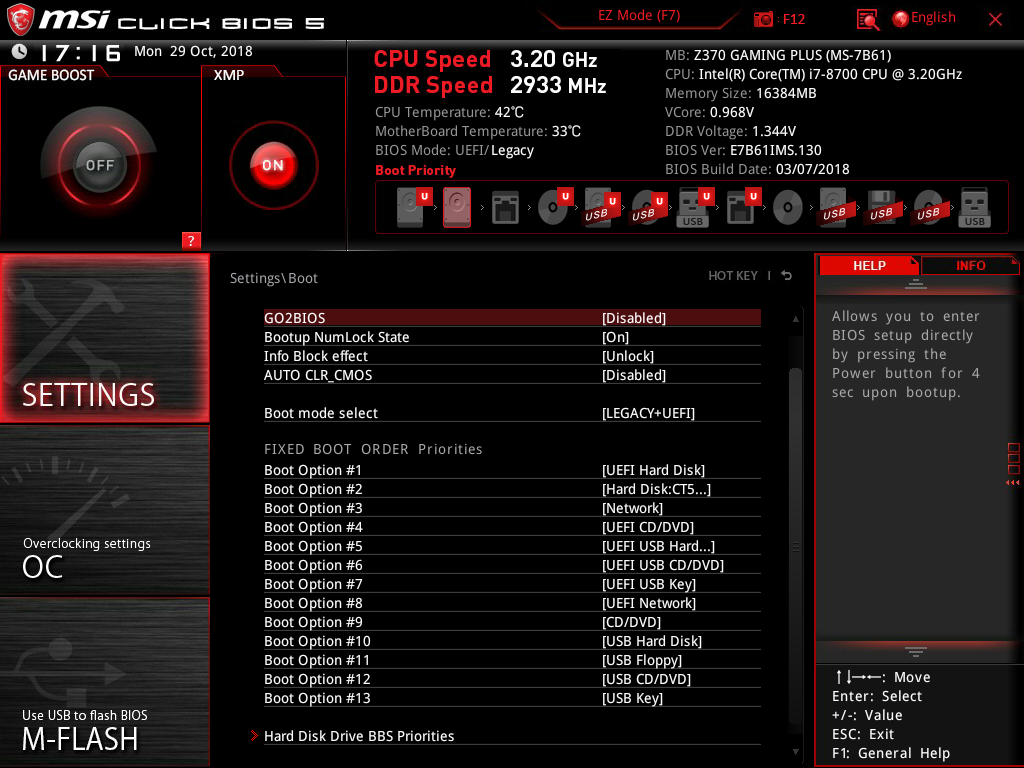
Task: Click the help panel top collapse handle
Action: pos(916,283)
